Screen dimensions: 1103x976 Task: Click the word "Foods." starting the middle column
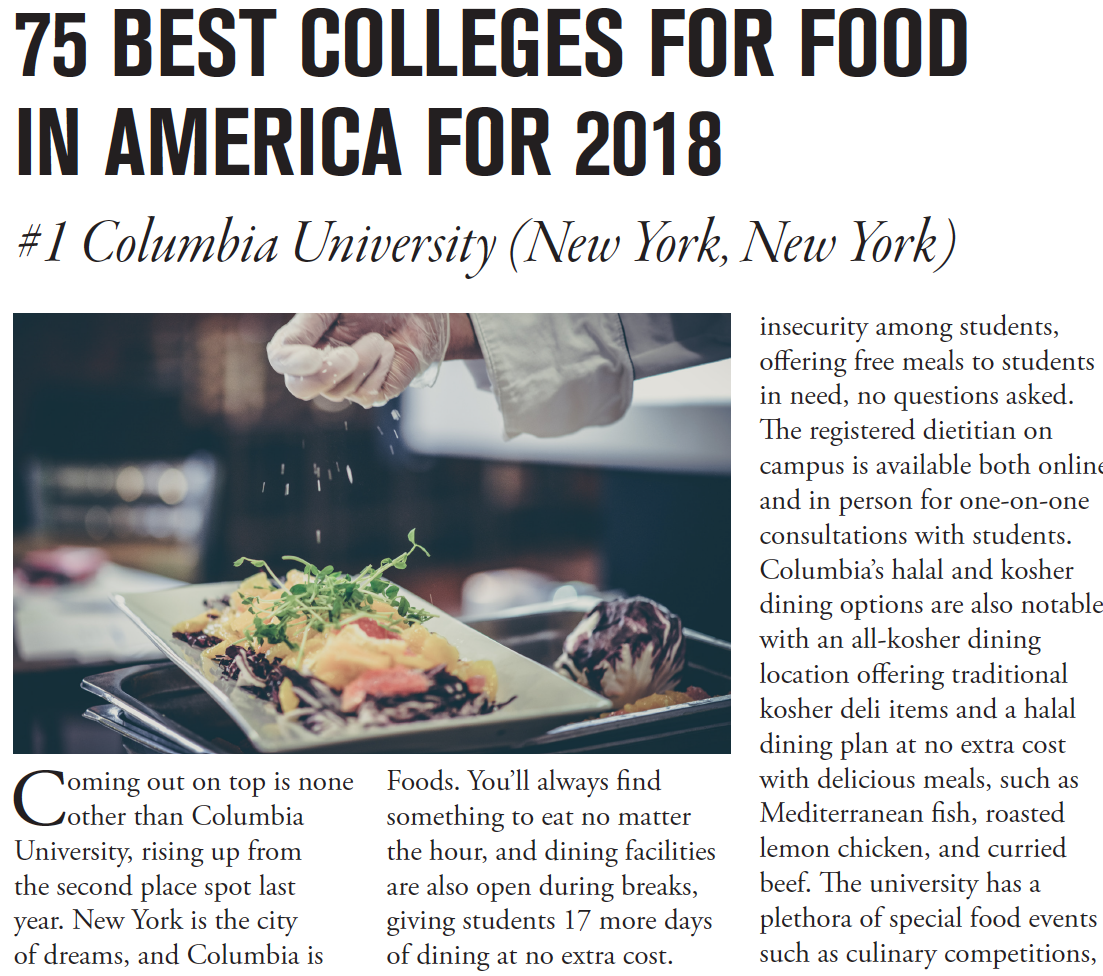point(423,781)
